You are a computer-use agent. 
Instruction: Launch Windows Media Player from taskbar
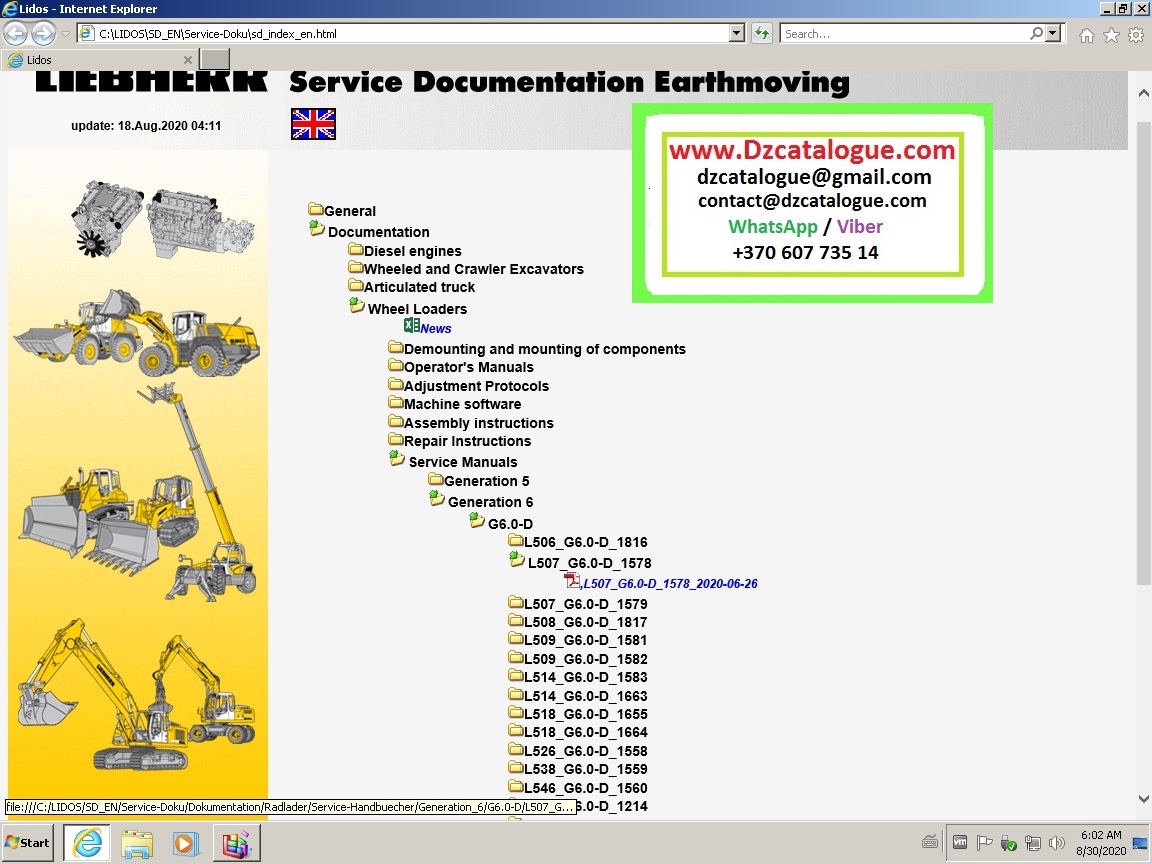coord(187,843)
